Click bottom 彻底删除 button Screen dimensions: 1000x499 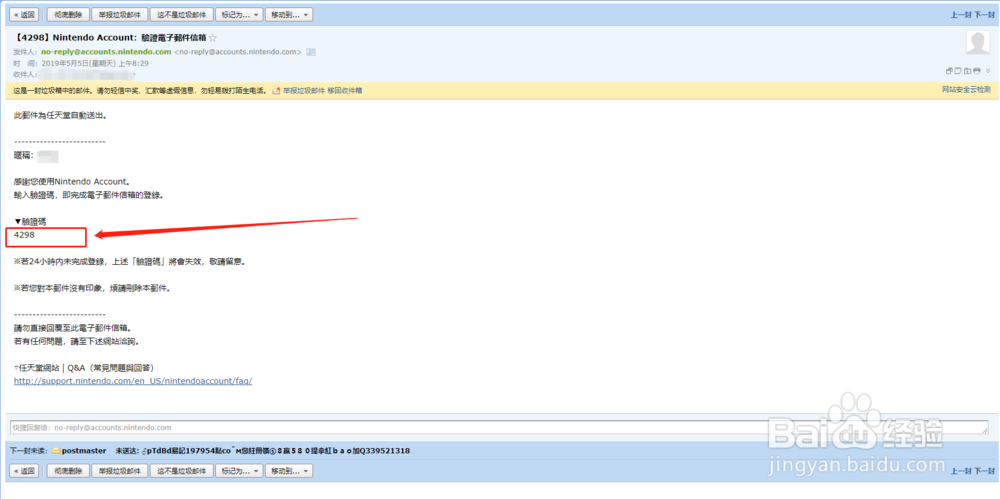(66, 471)
